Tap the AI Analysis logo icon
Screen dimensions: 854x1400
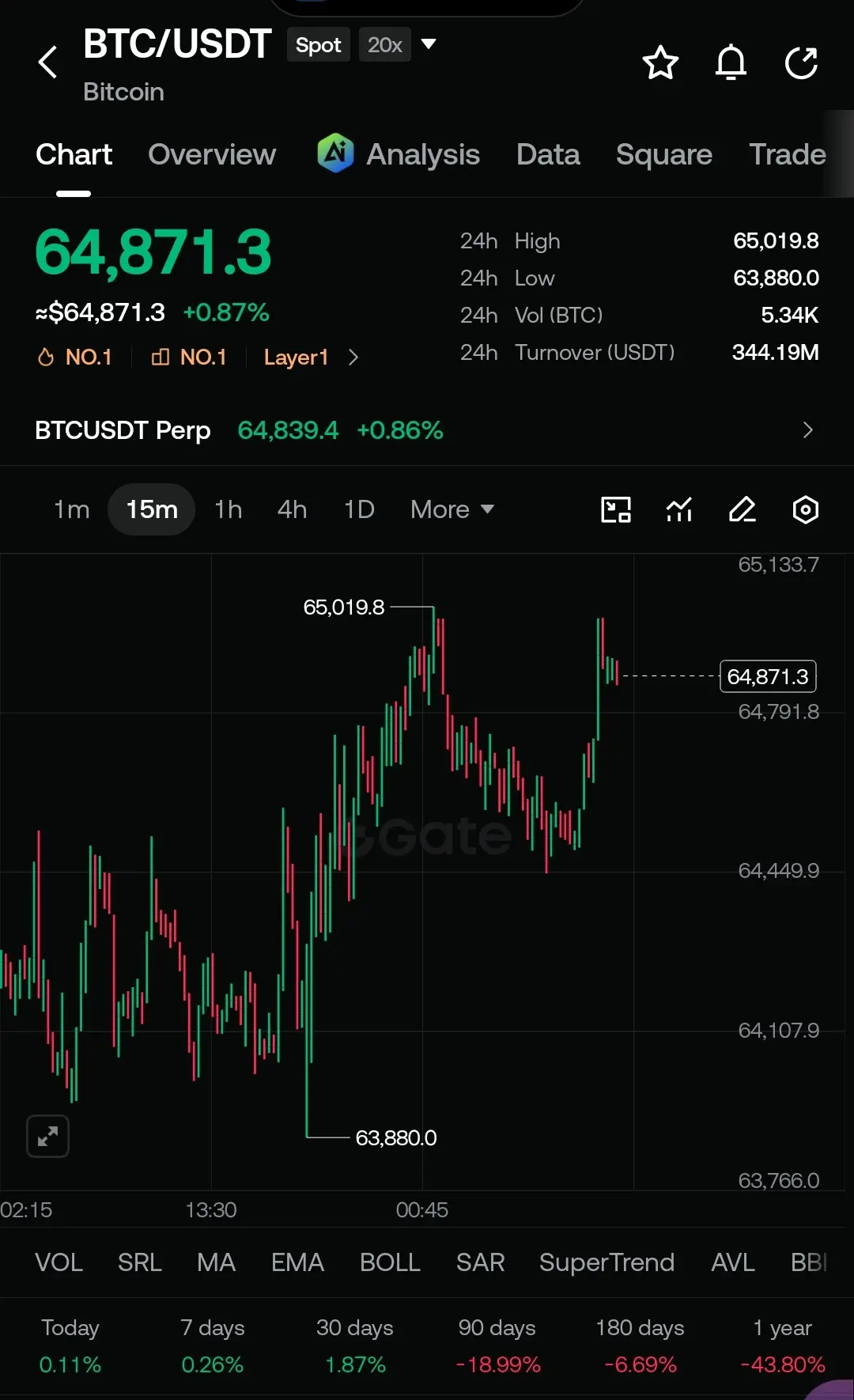point(335,153)
